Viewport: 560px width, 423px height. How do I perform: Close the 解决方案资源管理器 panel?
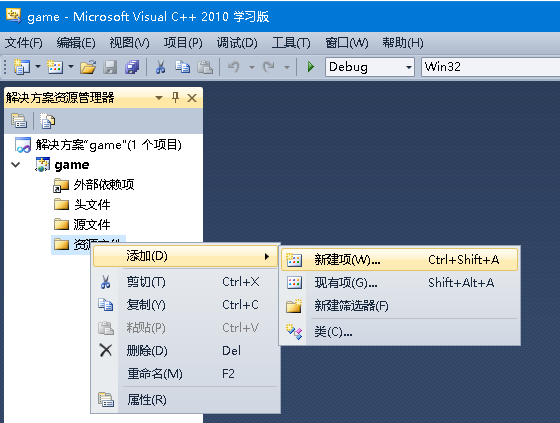point(192,98)
